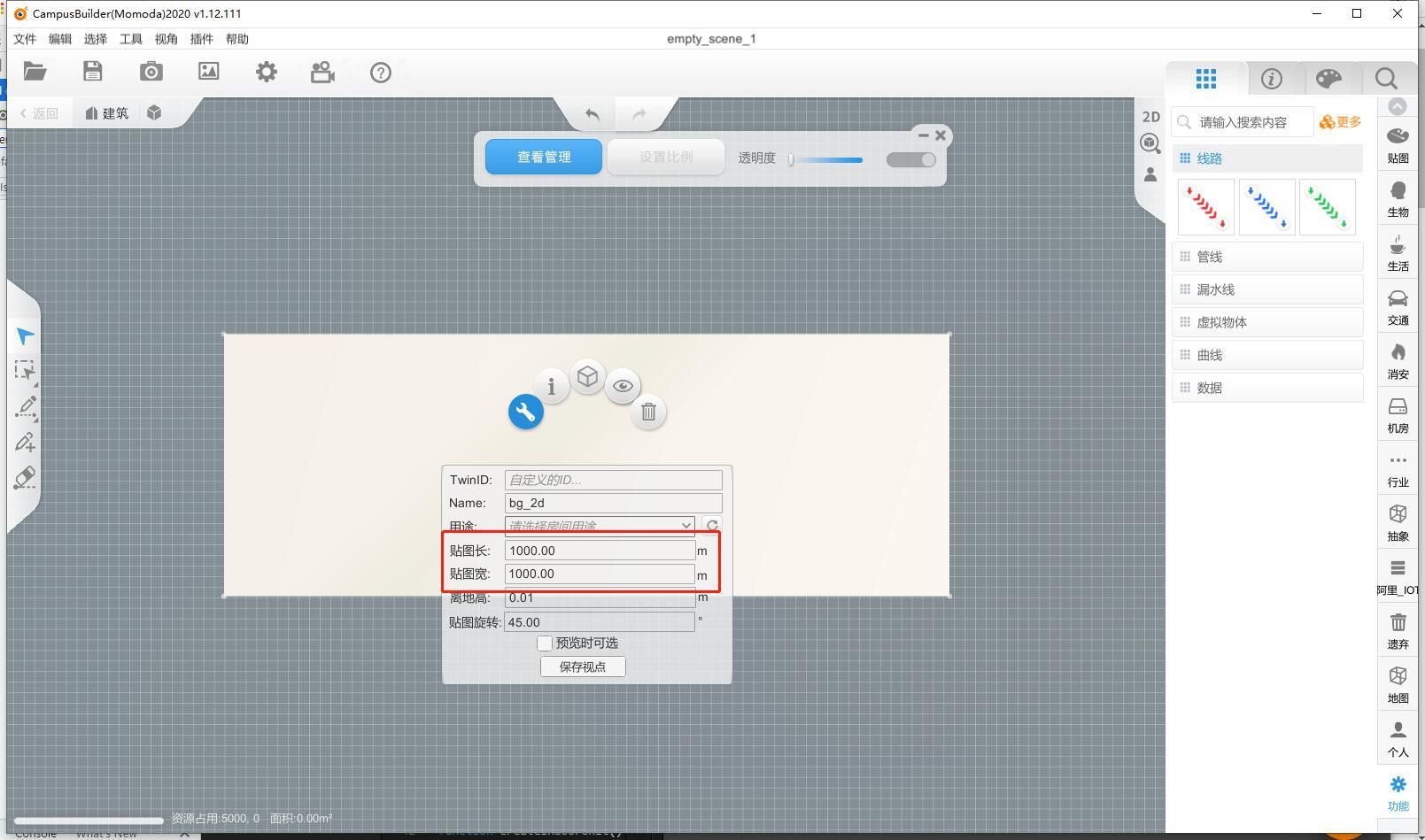
Task: Select 个人 category in sidebar
Action: (1398, 739)
